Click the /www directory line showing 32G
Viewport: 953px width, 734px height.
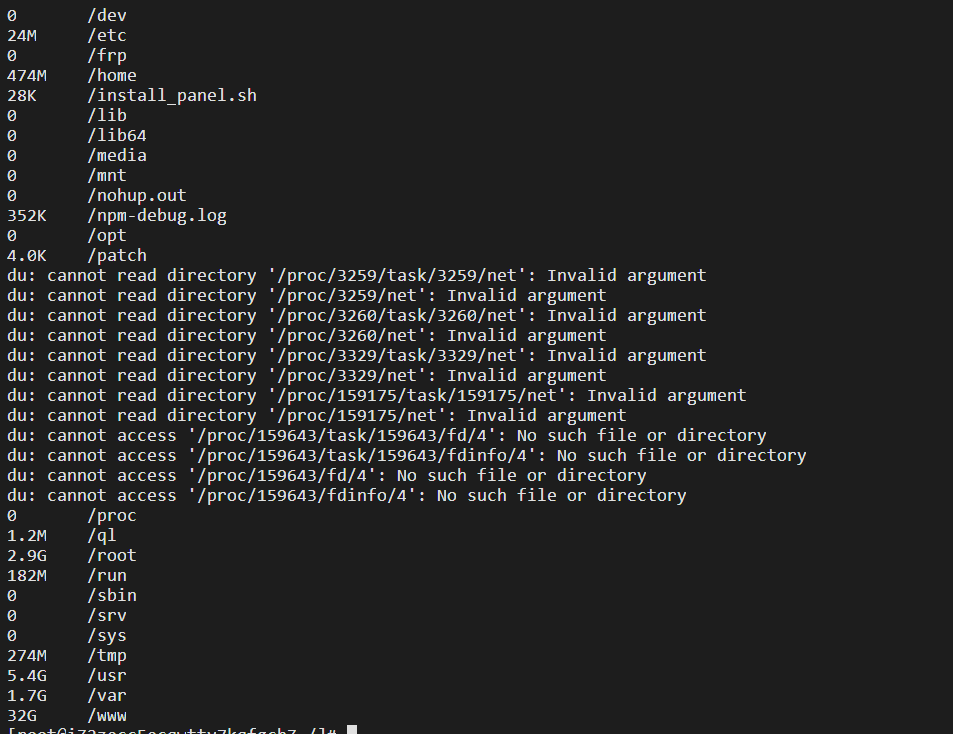(67, 715)
